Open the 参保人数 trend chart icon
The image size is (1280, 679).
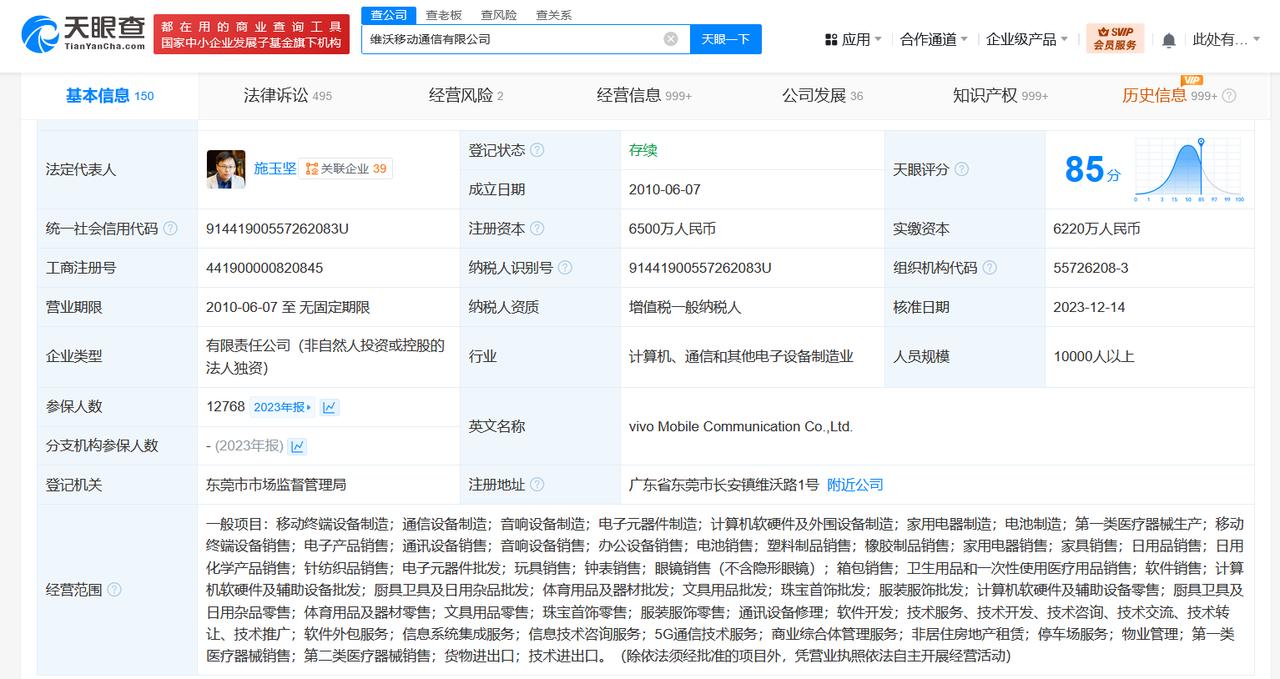pyautogui.click(x=329, y=407)
